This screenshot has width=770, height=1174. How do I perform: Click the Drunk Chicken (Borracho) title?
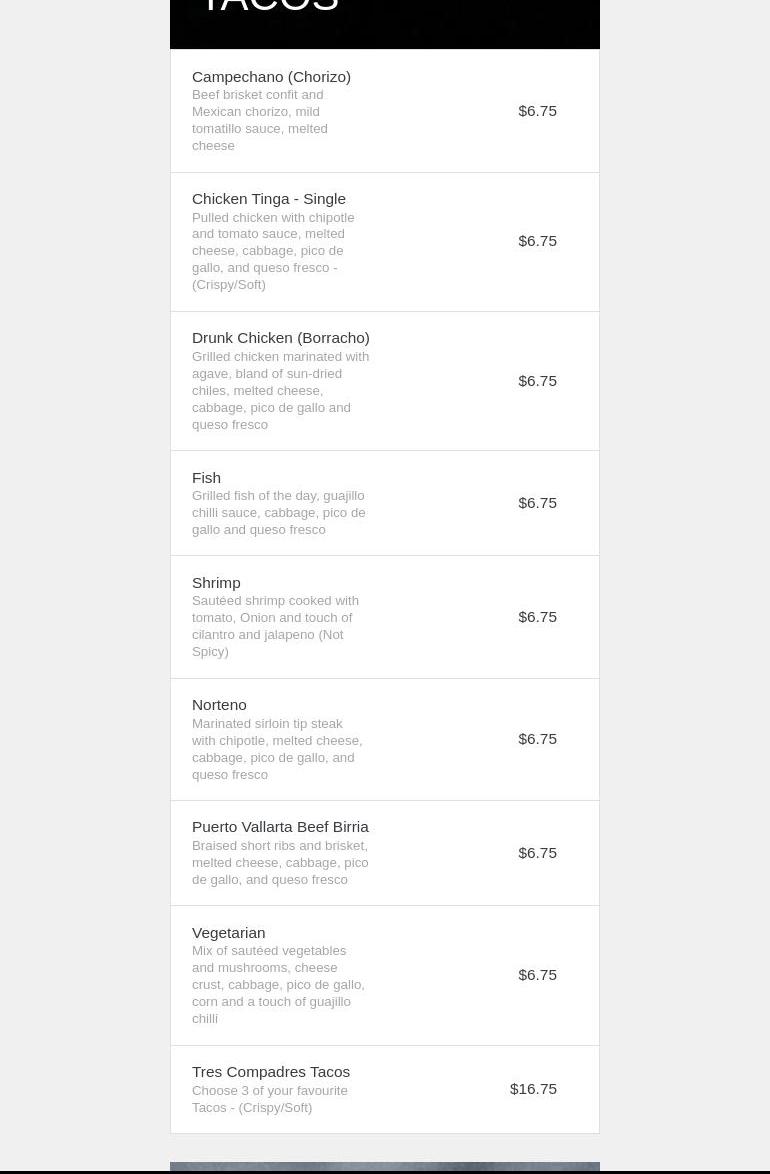(280, 338)
